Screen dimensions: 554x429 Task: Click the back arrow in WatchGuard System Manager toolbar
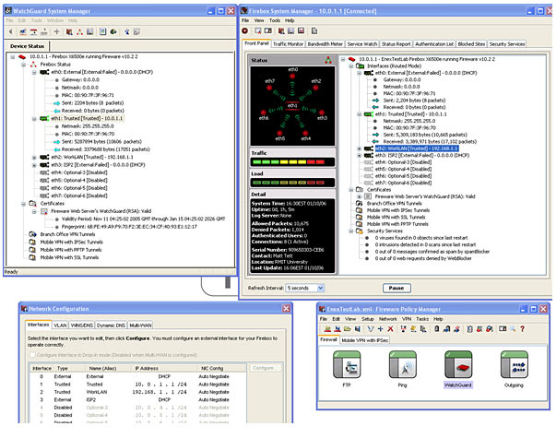[x=11, y=32]
